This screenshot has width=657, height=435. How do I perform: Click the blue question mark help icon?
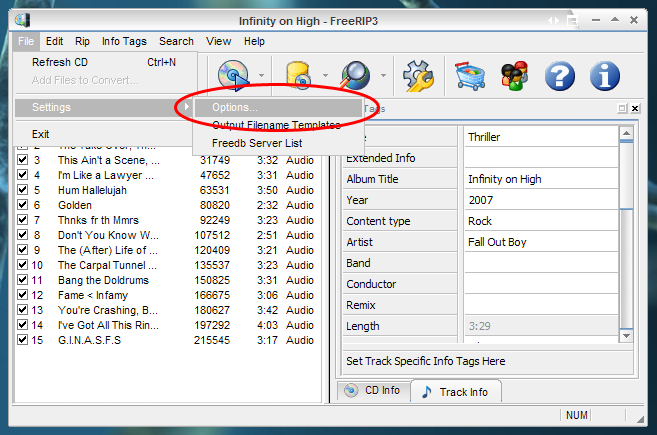(560, 76)
